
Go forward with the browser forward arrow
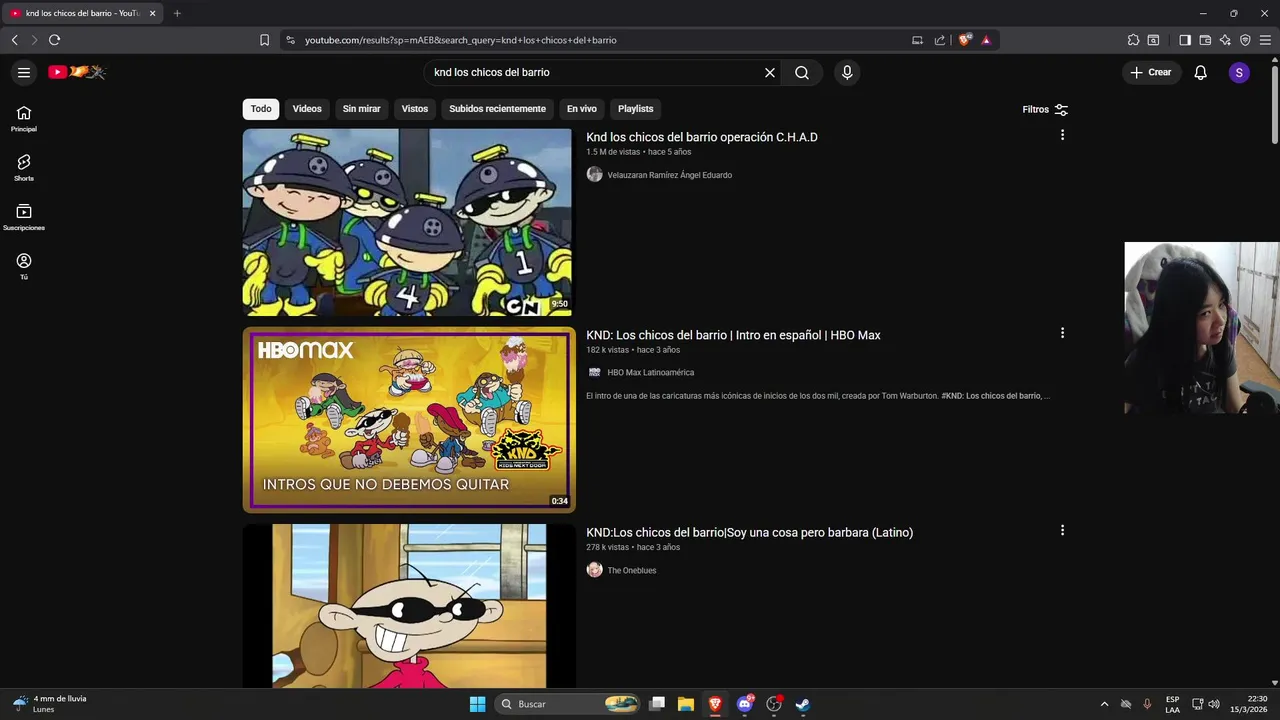pos(34,40)
